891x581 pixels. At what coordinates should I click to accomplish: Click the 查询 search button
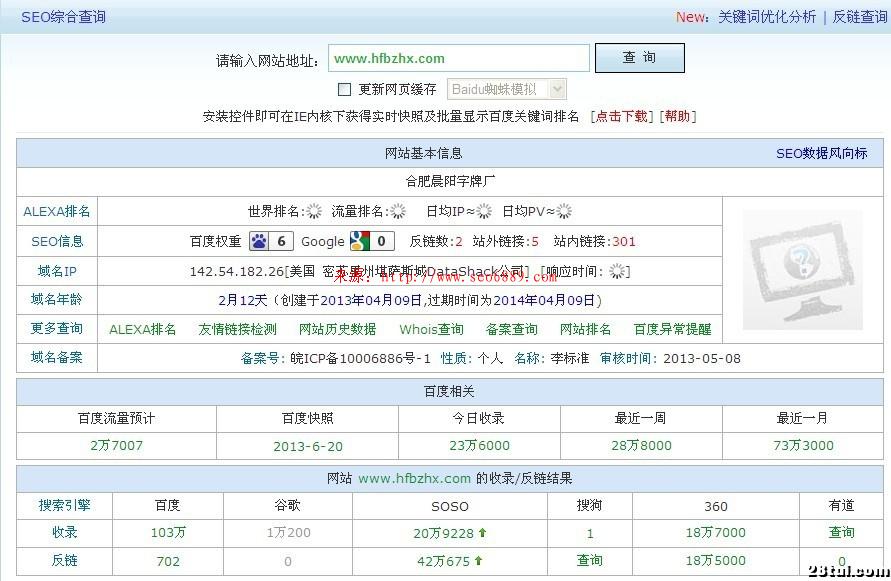pyautogui.click(x=639, y=57)
